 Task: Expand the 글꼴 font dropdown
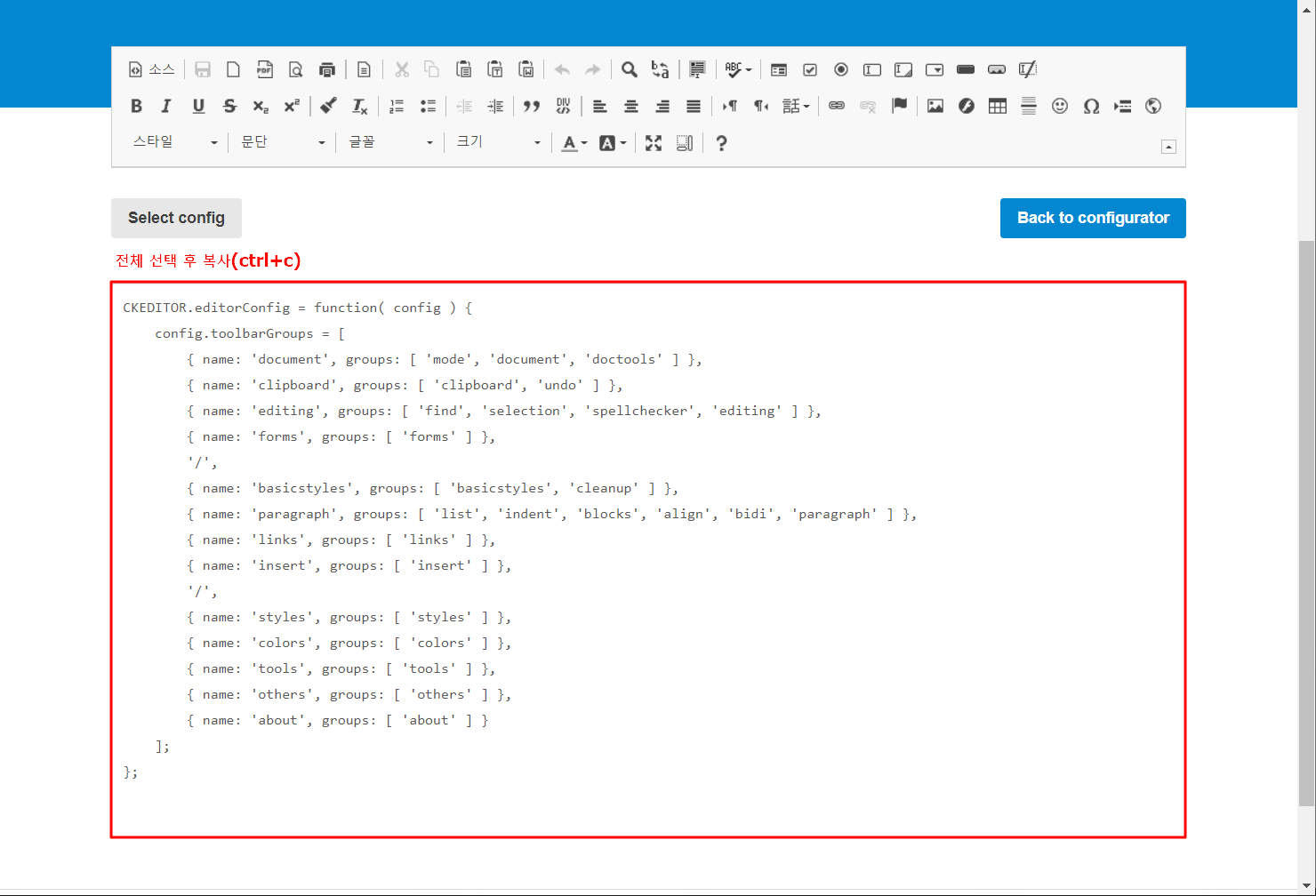(390, 142)
